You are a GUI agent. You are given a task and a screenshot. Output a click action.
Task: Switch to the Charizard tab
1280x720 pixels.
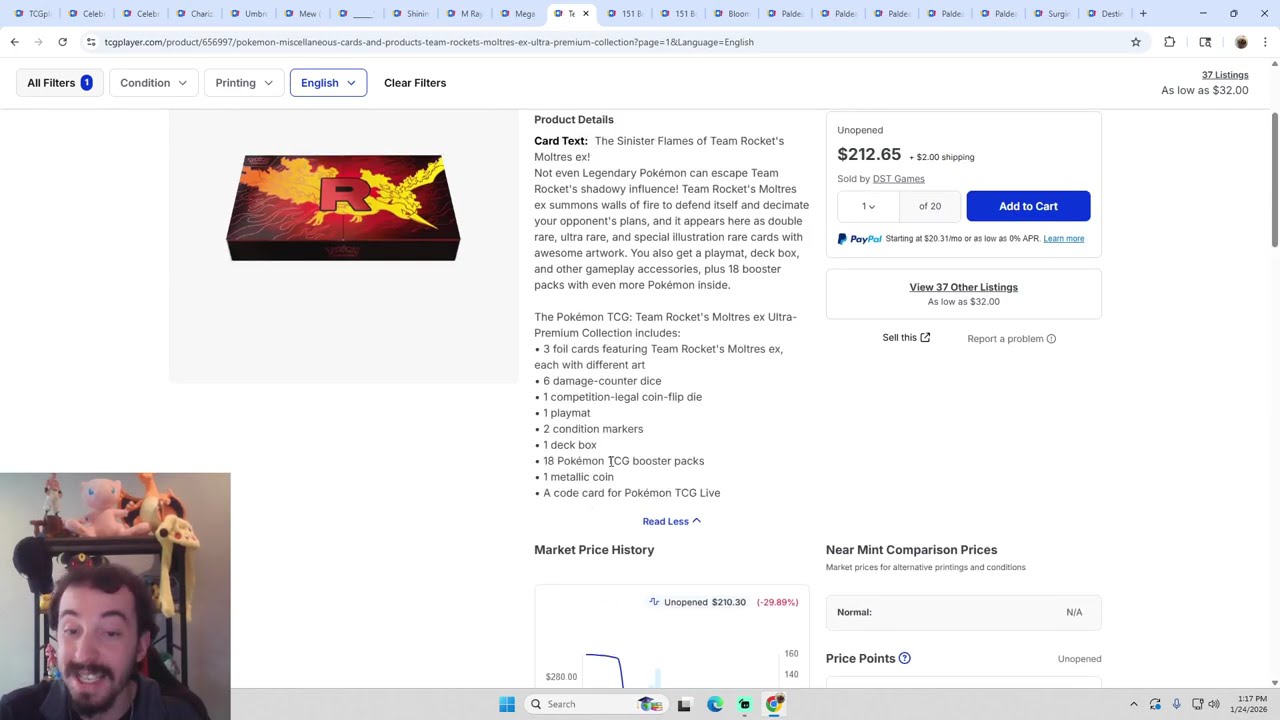coord(193,14)
